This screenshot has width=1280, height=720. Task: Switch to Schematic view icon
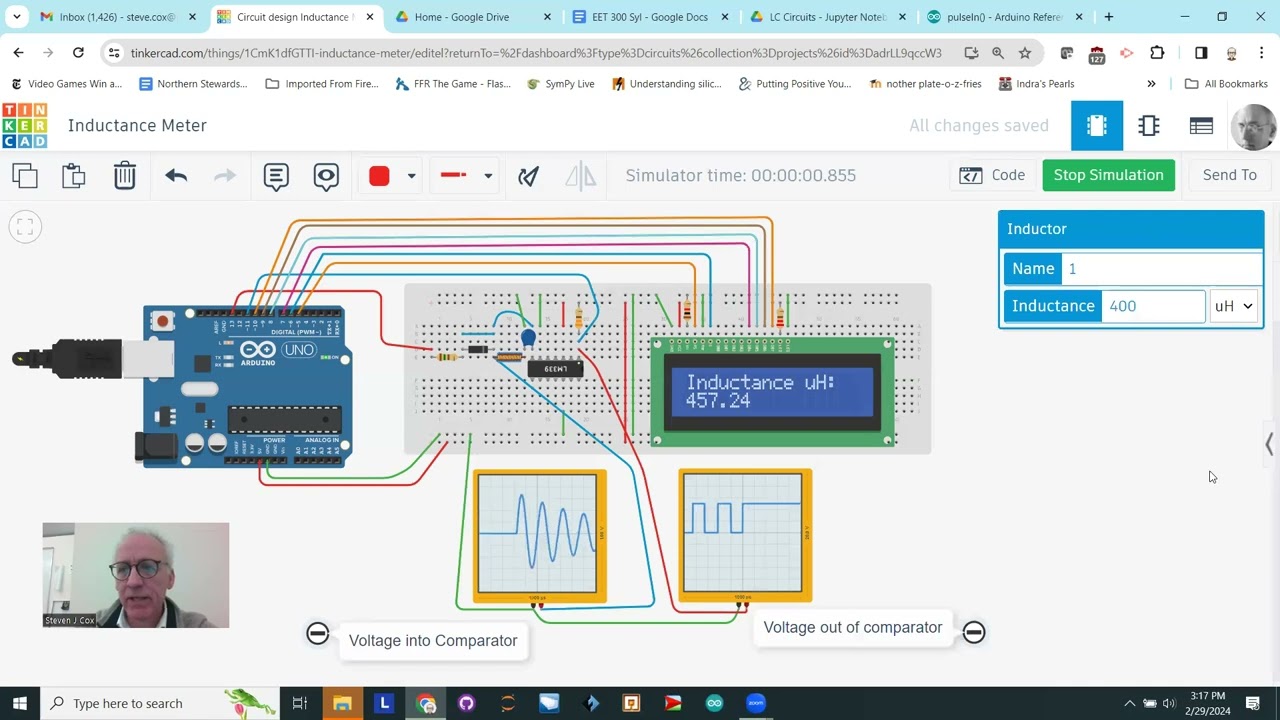click(x=1149, y=125)
